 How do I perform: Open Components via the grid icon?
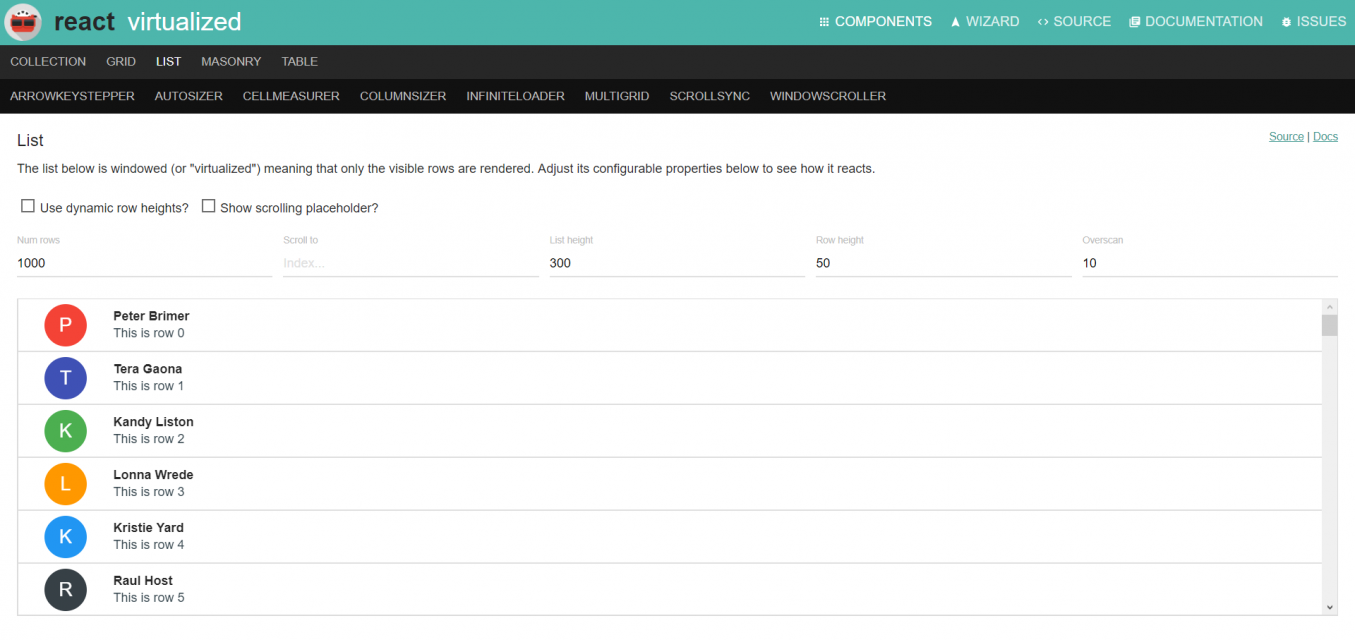tap(823, 21)
